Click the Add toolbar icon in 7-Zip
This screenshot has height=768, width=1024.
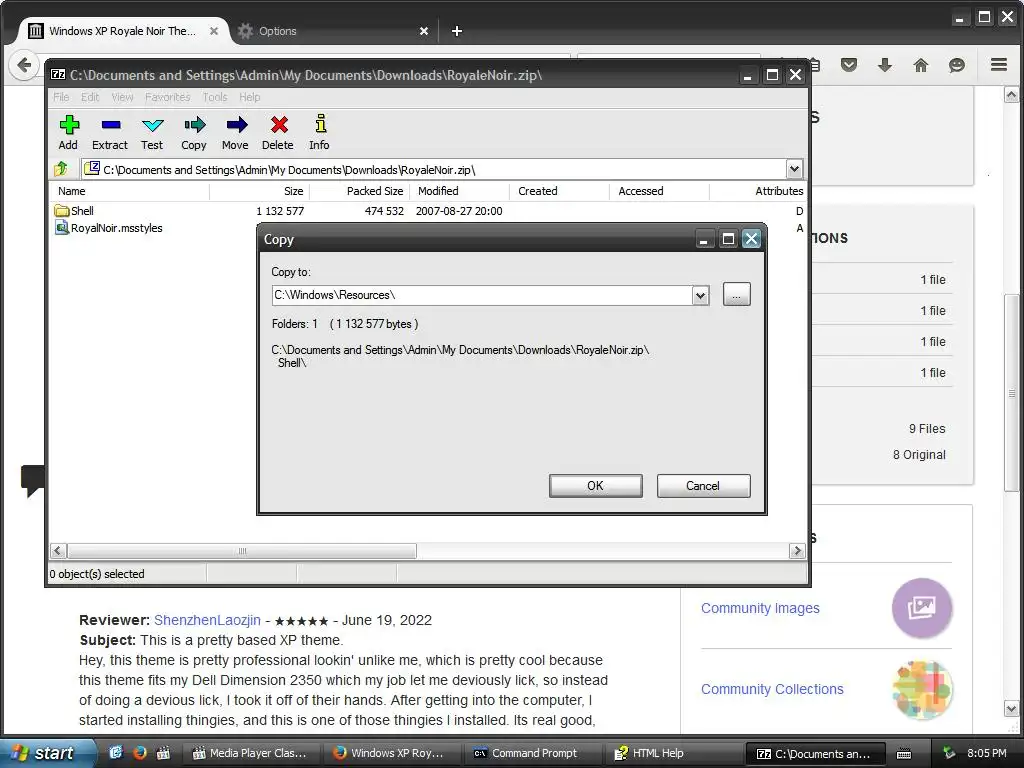pos(69,133)
